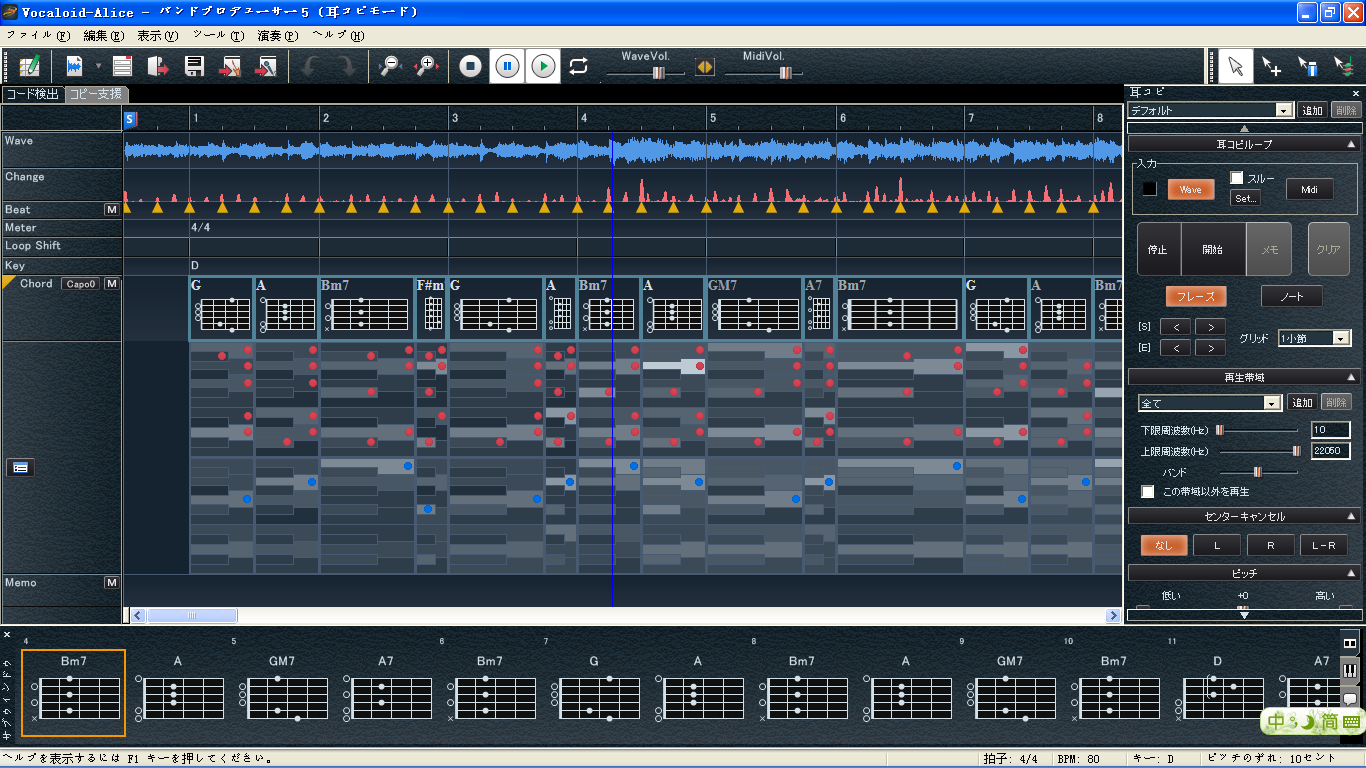Click the ノート button
This screenshot has height=768, width=1366.
point(1291,296)
